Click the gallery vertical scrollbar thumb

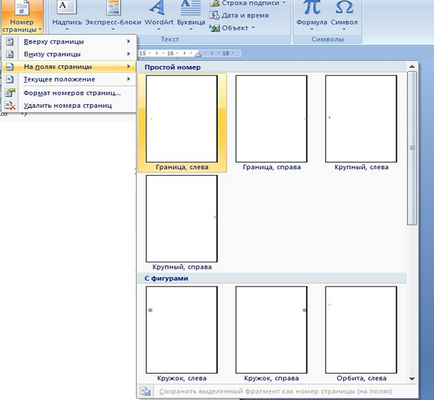412,148
